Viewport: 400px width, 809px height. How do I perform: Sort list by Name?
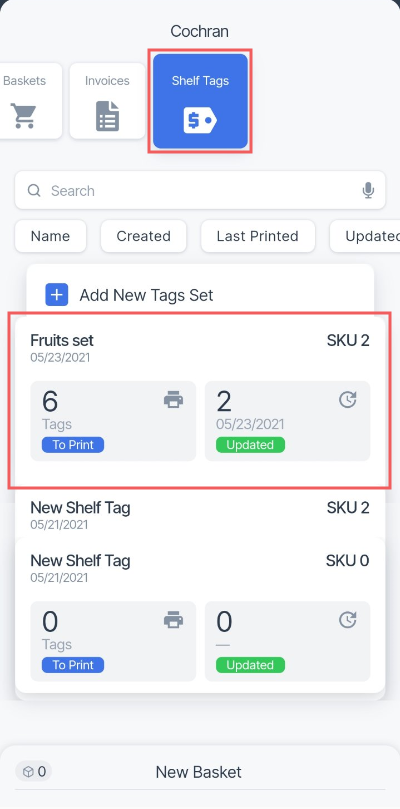point(51,236)
